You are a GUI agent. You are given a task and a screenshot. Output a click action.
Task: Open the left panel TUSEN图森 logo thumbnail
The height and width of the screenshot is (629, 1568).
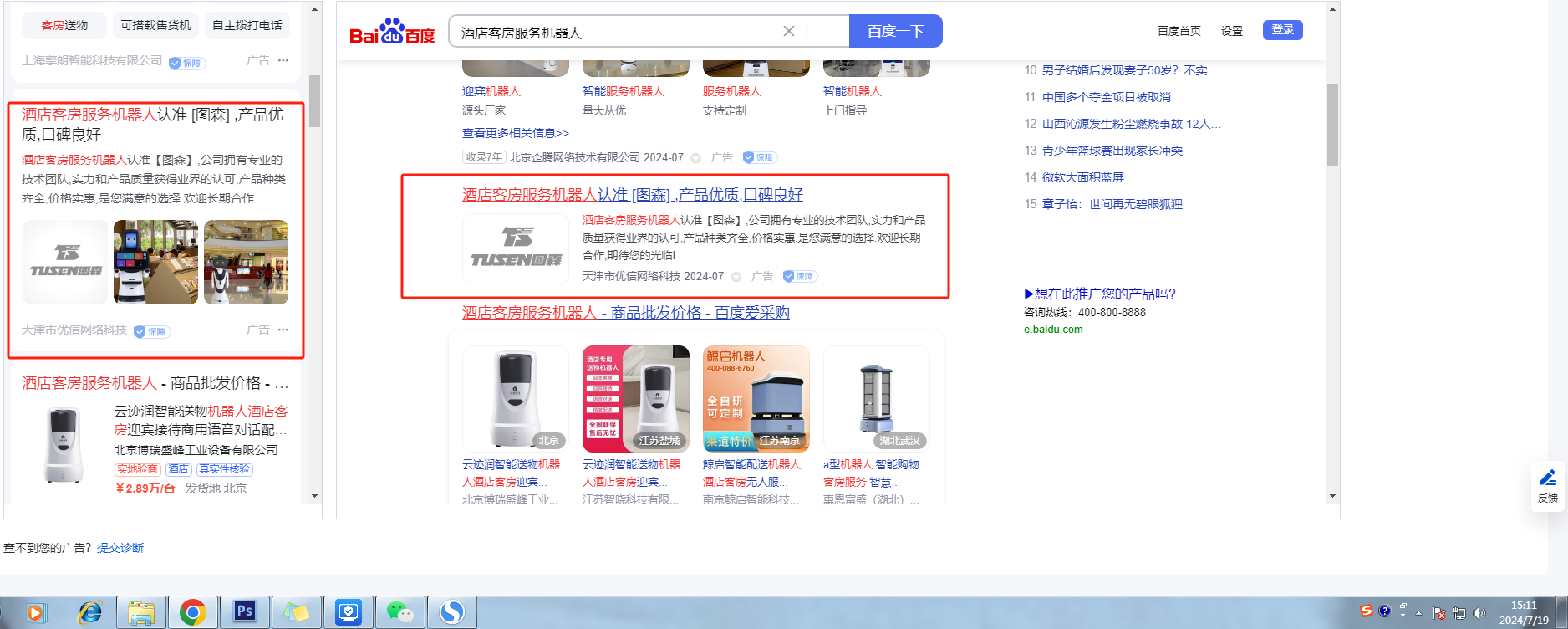[x=65, y=263]
